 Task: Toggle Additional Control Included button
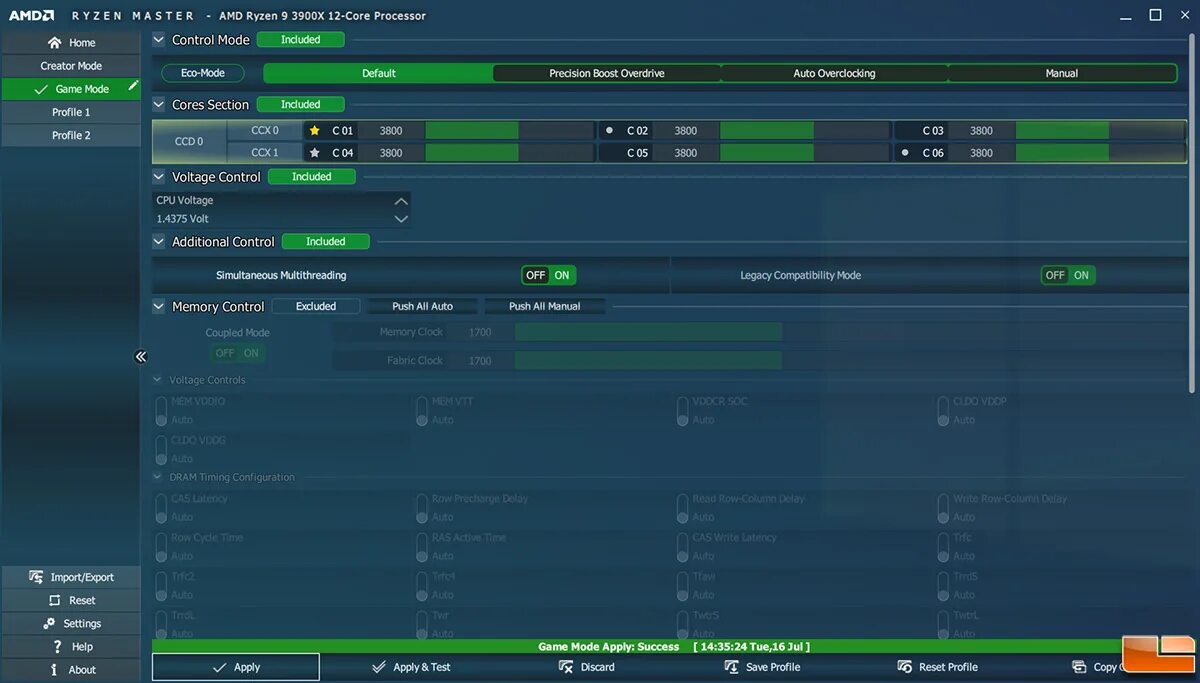tap(325, 241)
